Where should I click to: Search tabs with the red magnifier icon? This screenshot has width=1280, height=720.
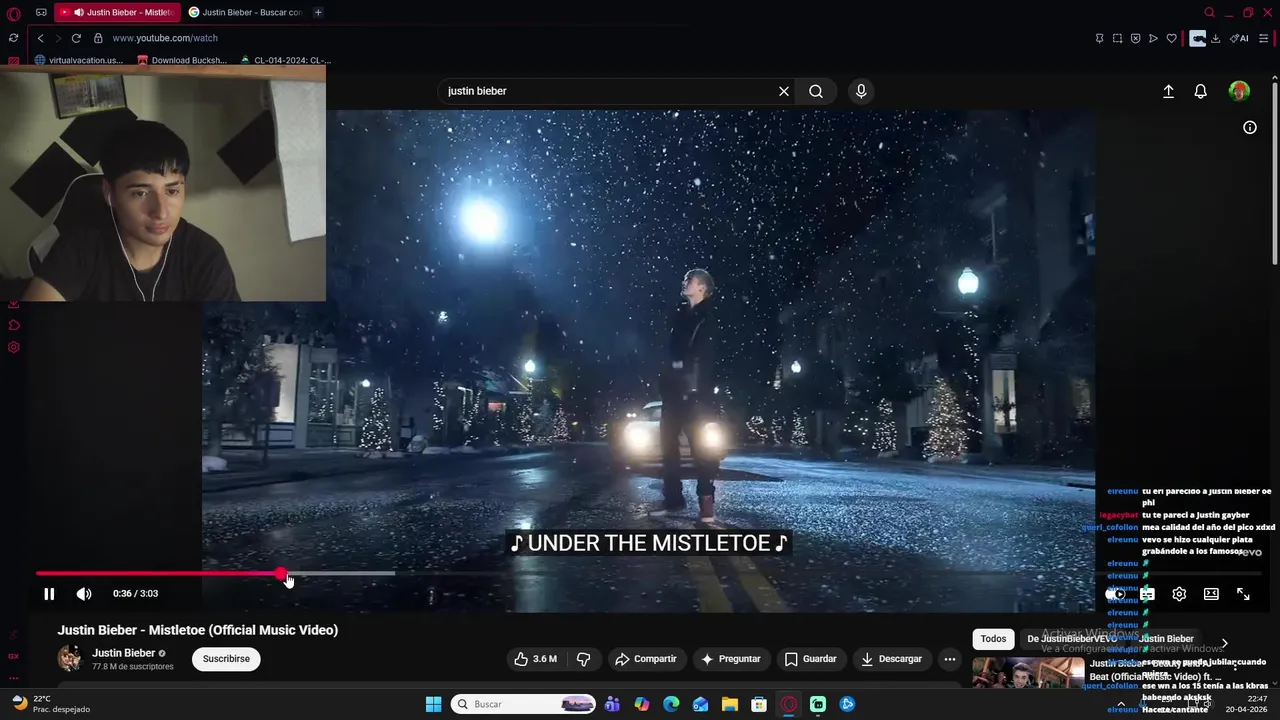pyautogui.click(x=1209, y=13)
